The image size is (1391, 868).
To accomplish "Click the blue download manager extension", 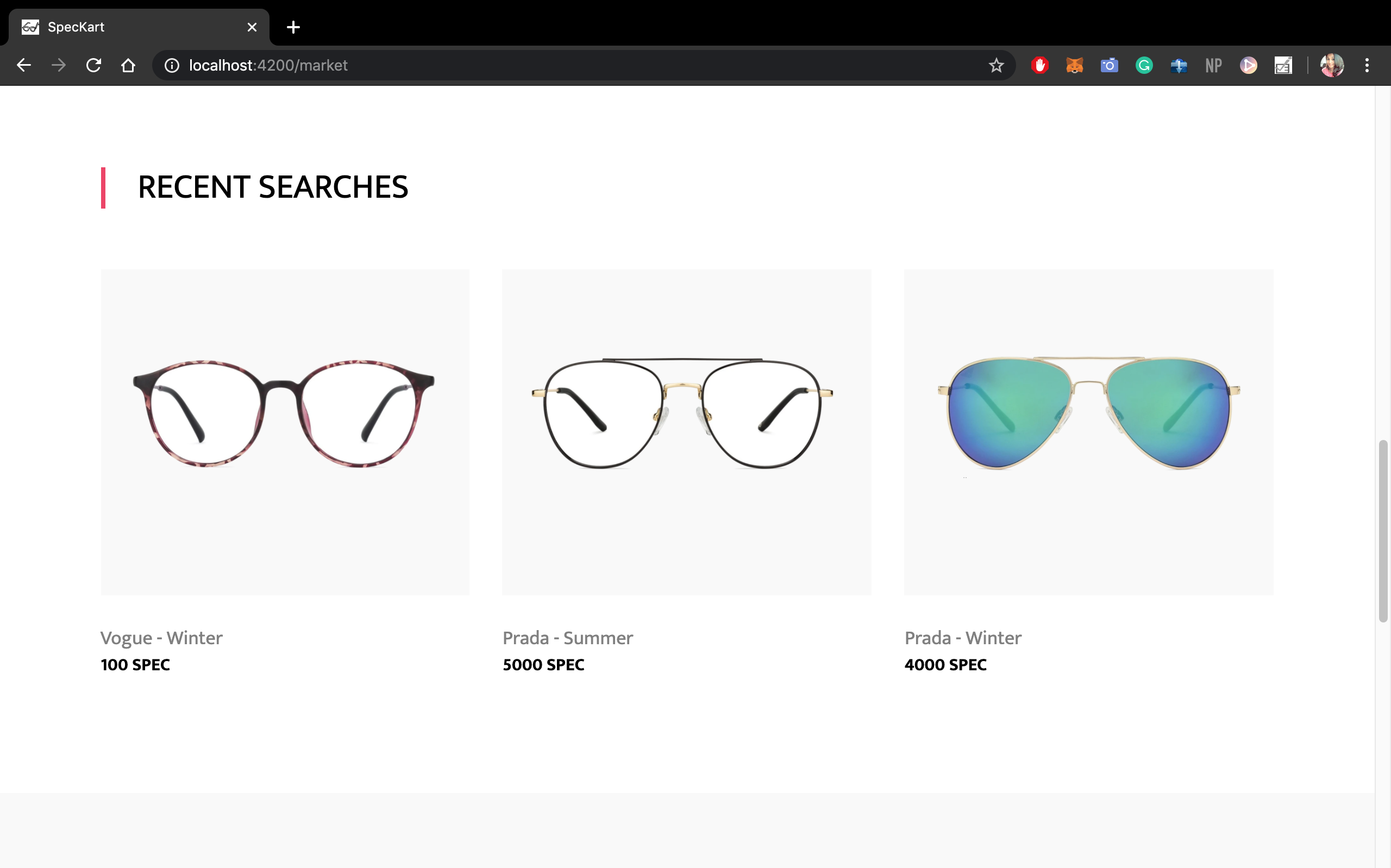I will click(1179, 65).
